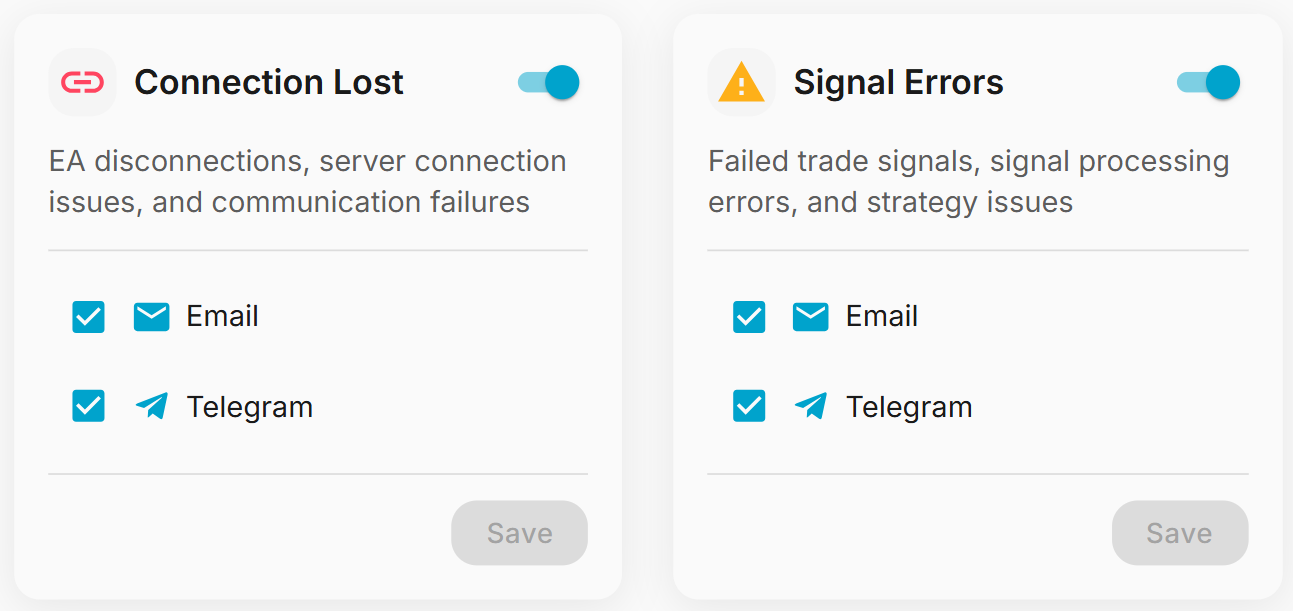Image resolution: width=1293 pixels, height=611 pixels.
Task: Uncheck Email notifications for Signal Errors
Action: click(x=749, y=316)
